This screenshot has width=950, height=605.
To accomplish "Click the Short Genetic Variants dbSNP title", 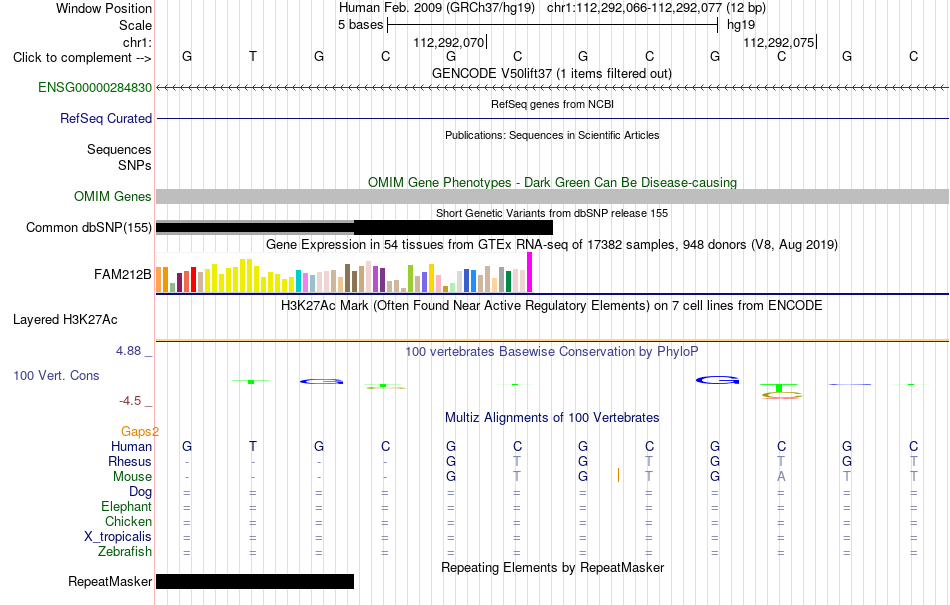I will (x=552, y=213).
